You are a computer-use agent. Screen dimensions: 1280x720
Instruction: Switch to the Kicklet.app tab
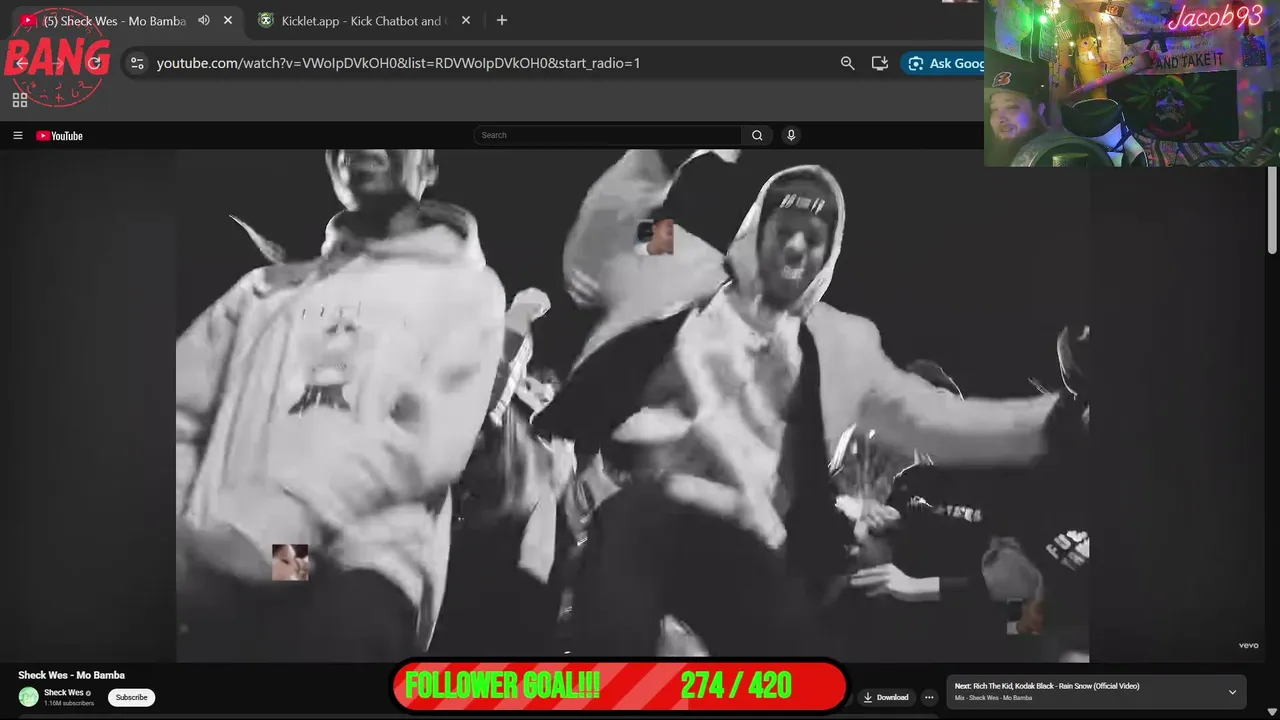point(362,20)
